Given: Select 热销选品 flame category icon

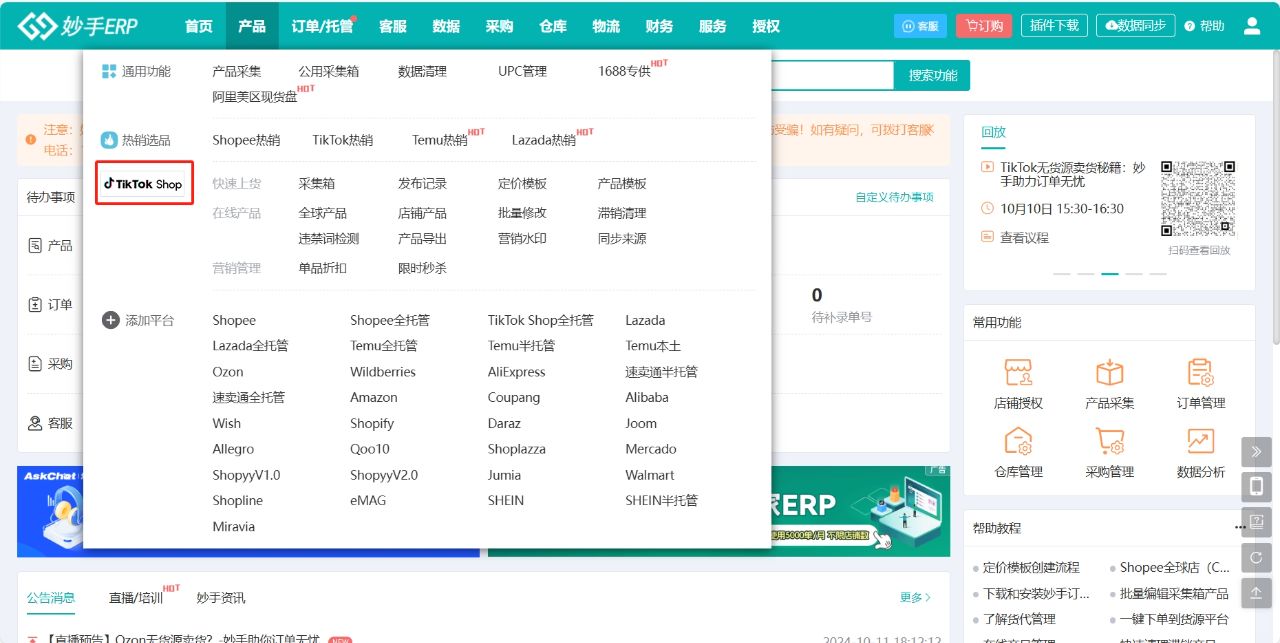Looking at the screenshot, I should (x=109, y=140).
